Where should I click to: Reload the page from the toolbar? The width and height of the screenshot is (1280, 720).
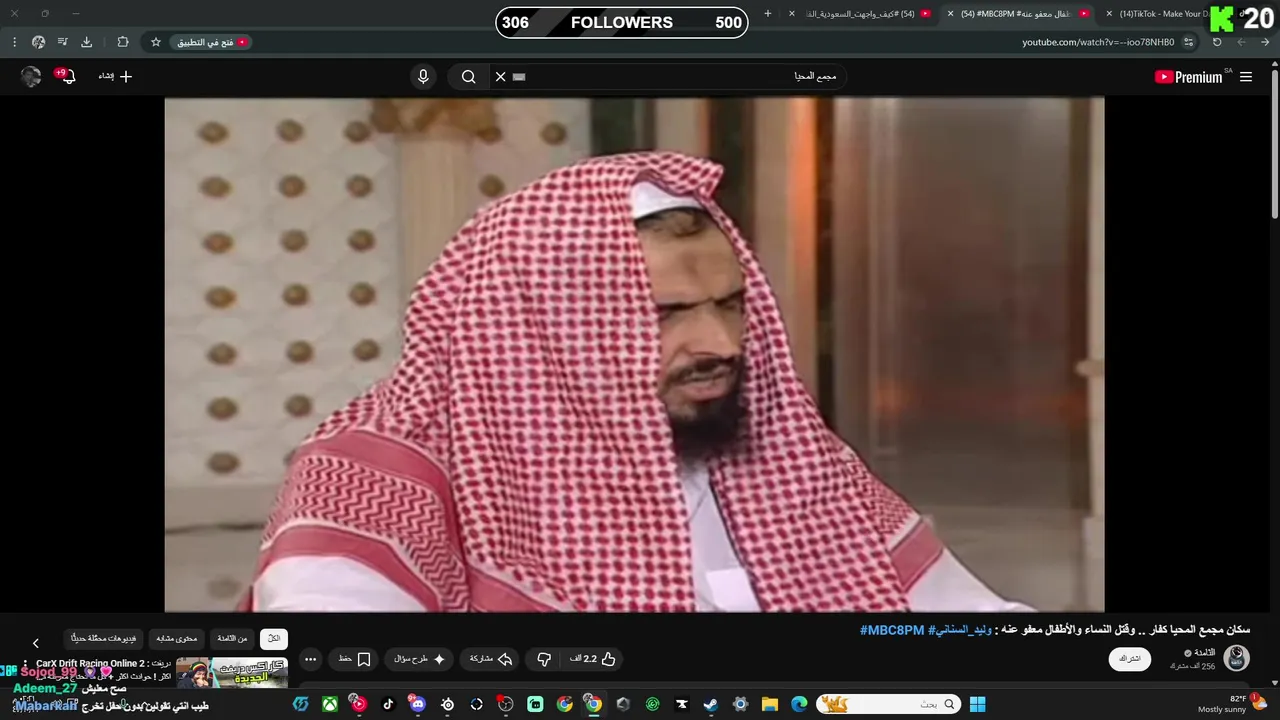[x=1217, y=42]
